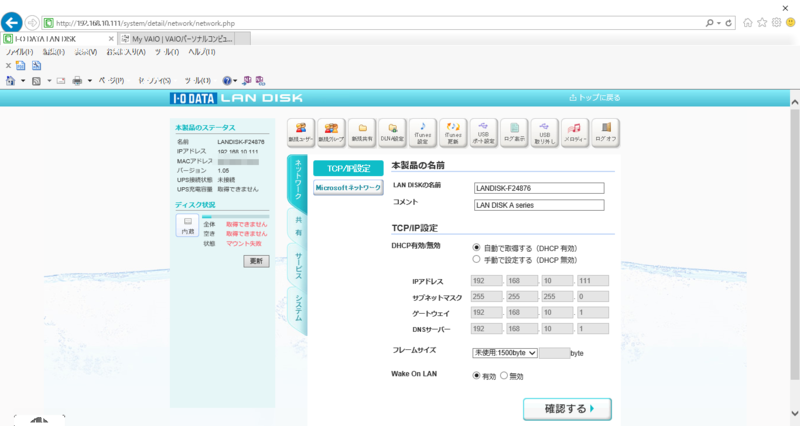Select the Microsoftネットワーク tab
Screen dimensions: 800x426
(x=348, y=187)
